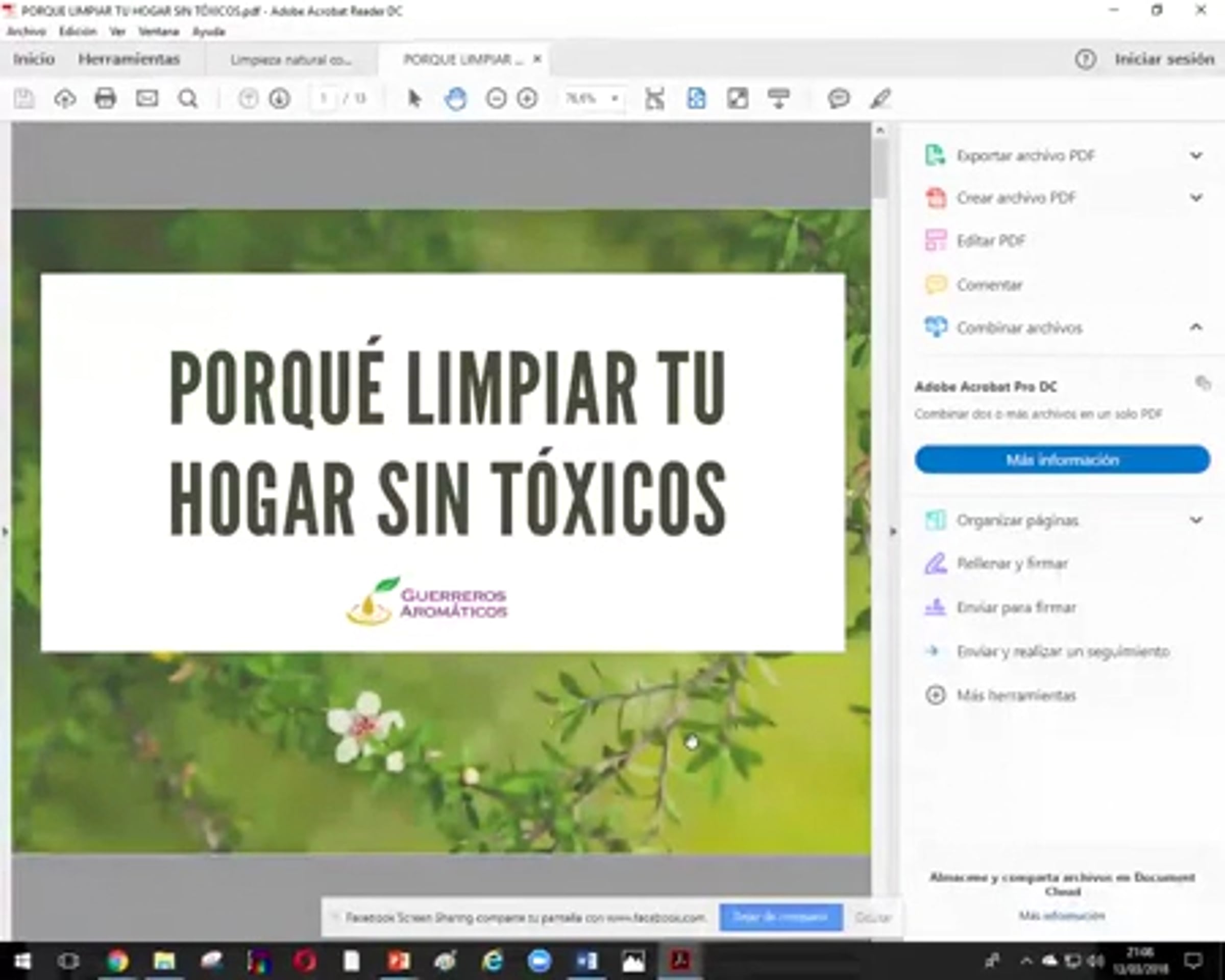Click the page number input field
The height and width of the screenshot is (980, 1225).
(324, 99)
